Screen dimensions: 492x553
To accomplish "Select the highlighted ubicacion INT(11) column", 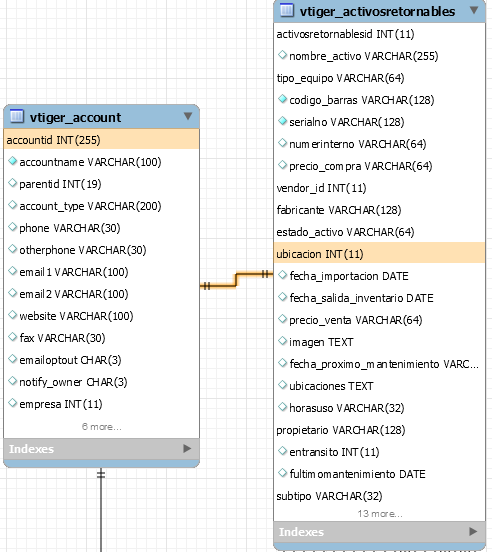I will [379, 253].
